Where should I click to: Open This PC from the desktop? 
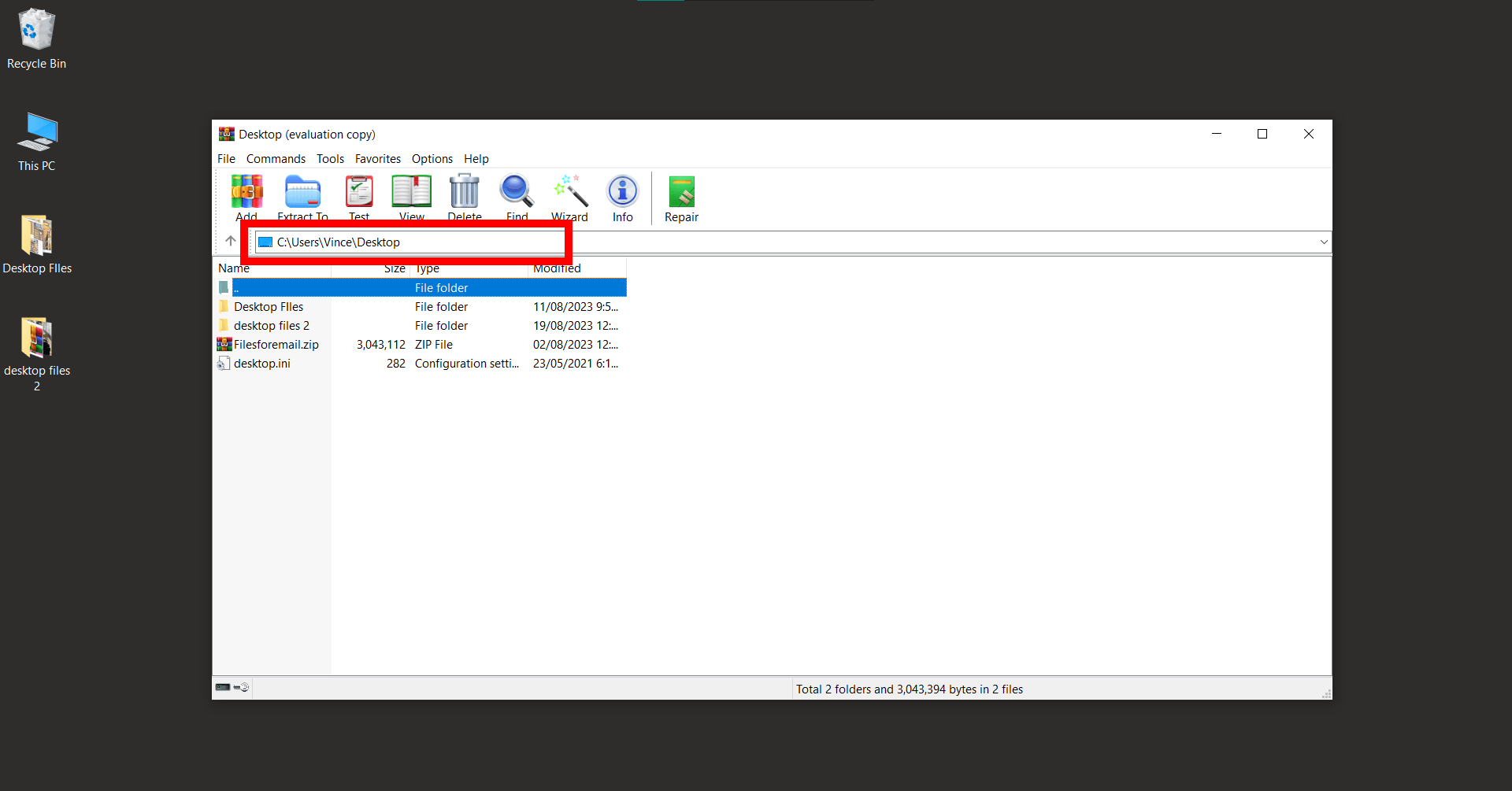click(x=36, y=134)
